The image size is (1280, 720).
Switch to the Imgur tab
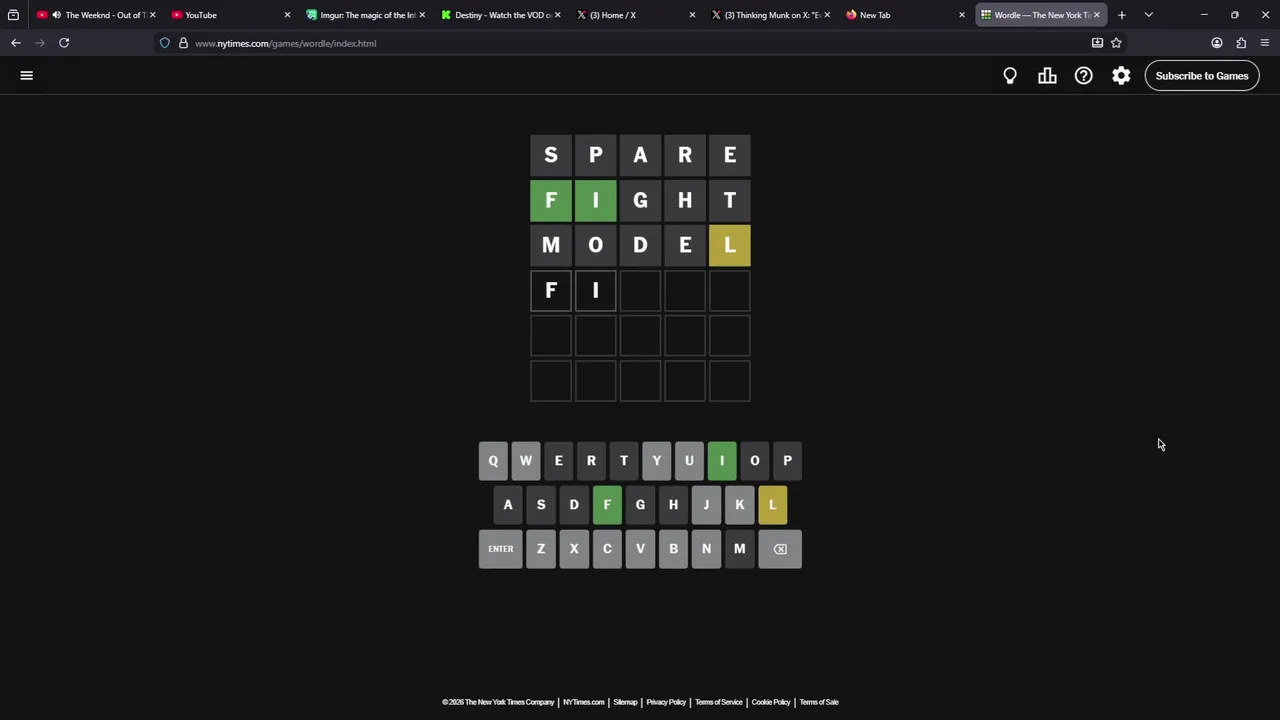367,15
